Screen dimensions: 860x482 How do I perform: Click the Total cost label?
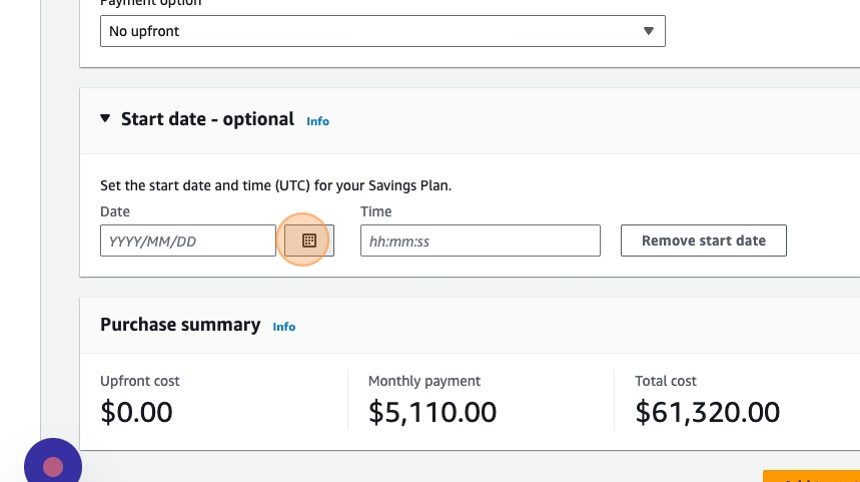pos(665,381)
